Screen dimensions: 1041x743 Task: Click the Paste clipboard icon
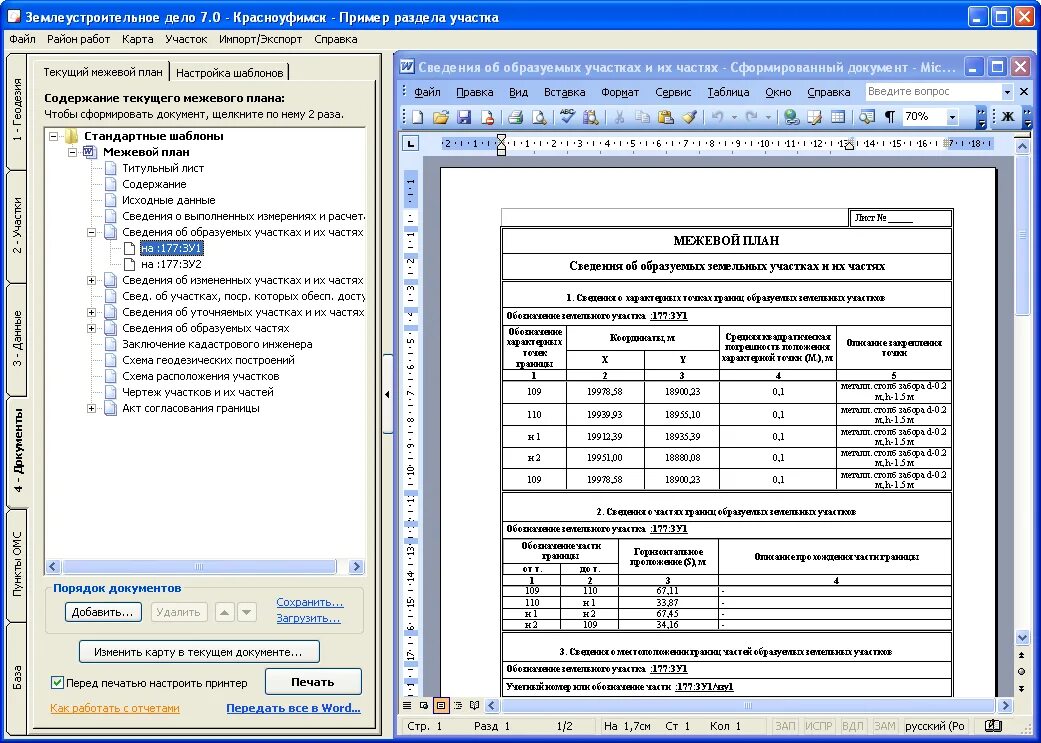pos(665,117)
